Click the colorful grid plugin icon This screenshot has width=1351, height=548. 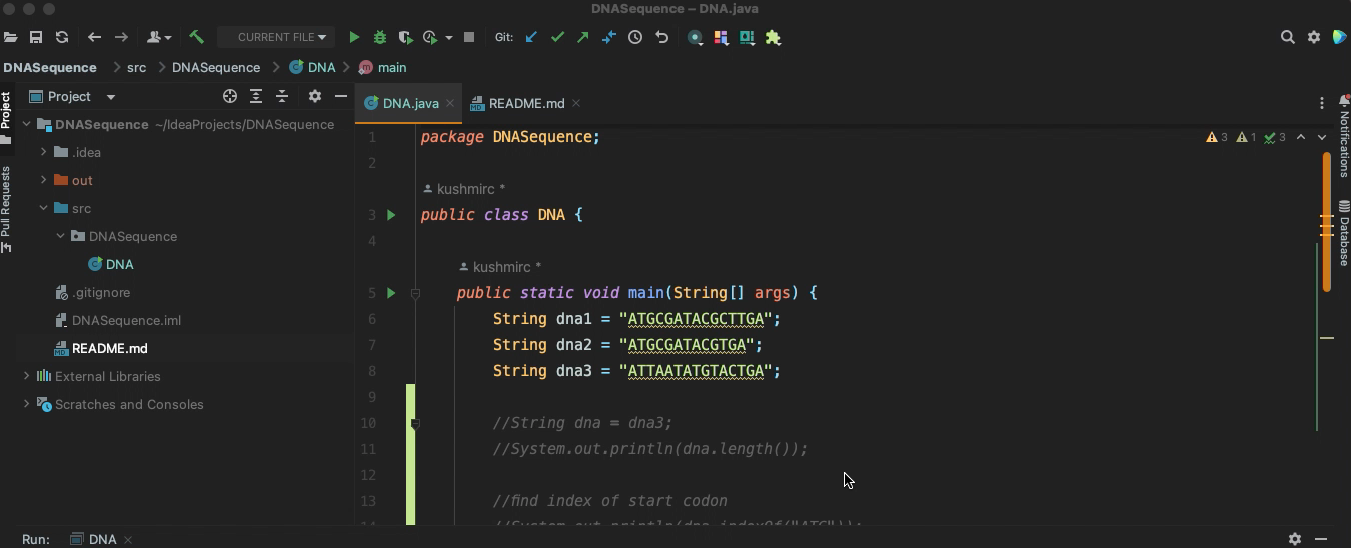pyautogui.click(x=721, y=37)
